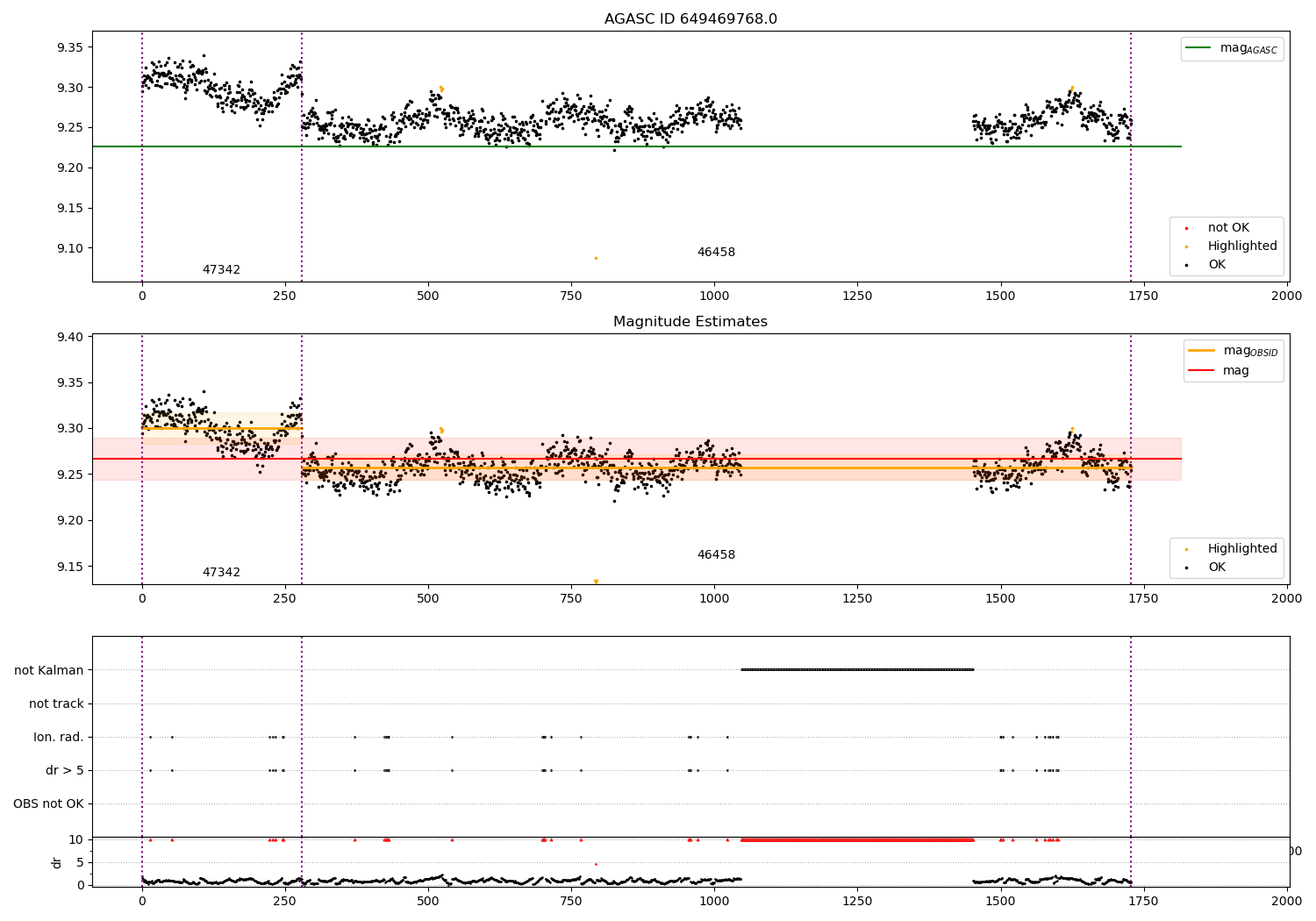
Task: Click the black 'not Kalman' data bar
Action: [857, 669]
